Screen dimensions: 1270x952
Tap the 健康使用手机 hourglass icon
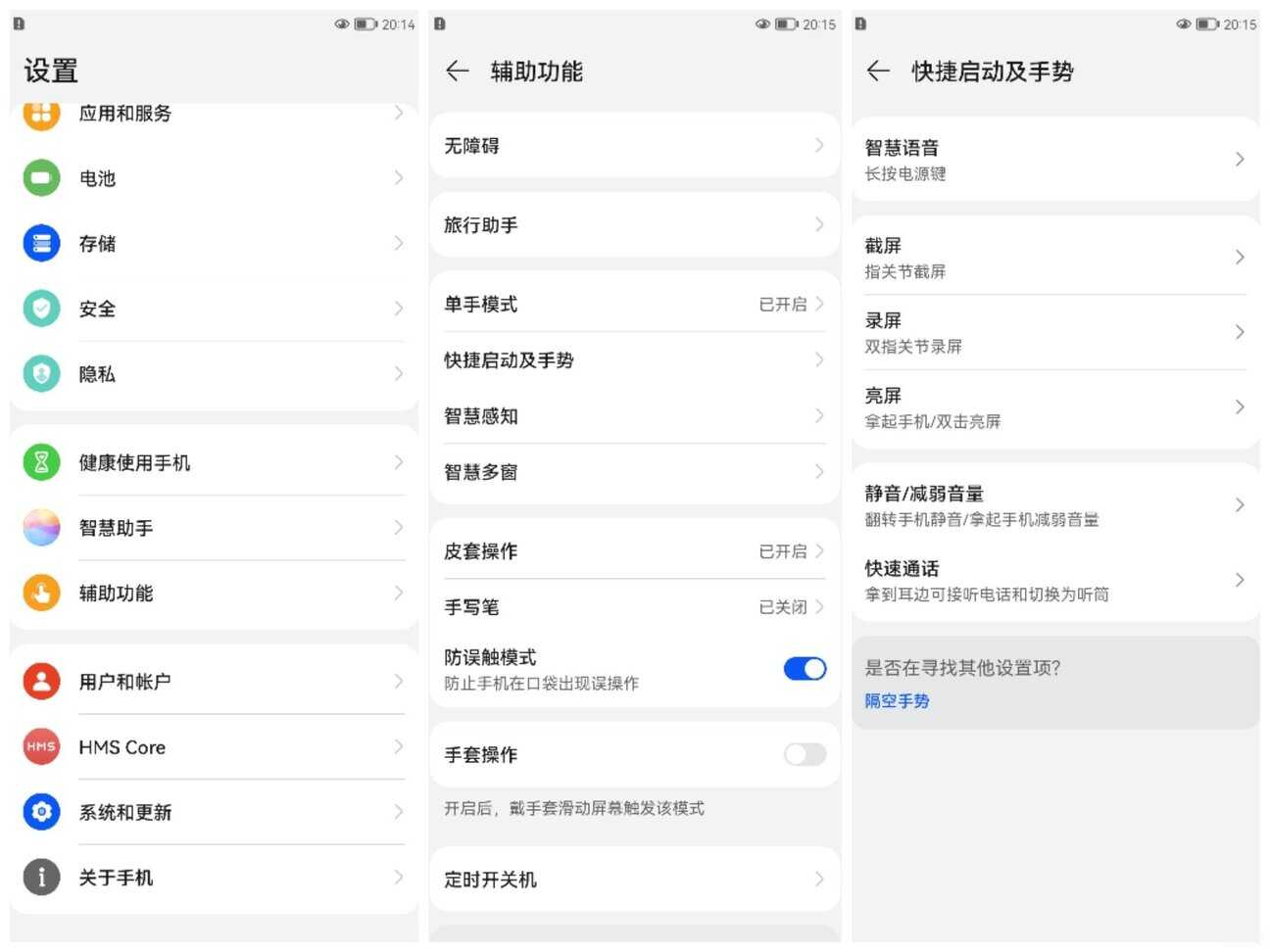[x=41, y=462]
